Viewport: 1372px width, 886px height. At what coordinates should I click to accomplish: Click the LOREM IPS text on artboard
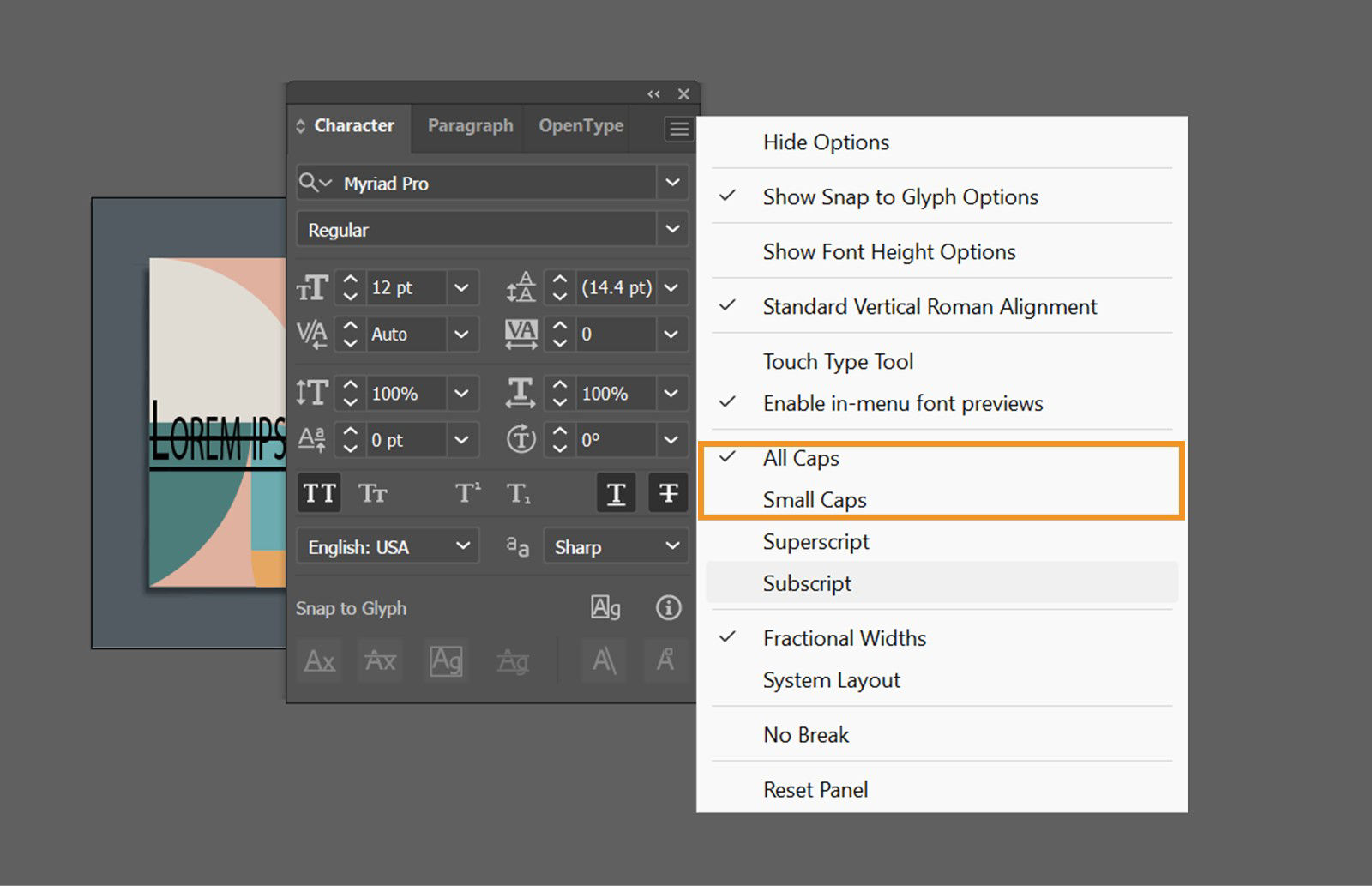[x=218, y=437]
